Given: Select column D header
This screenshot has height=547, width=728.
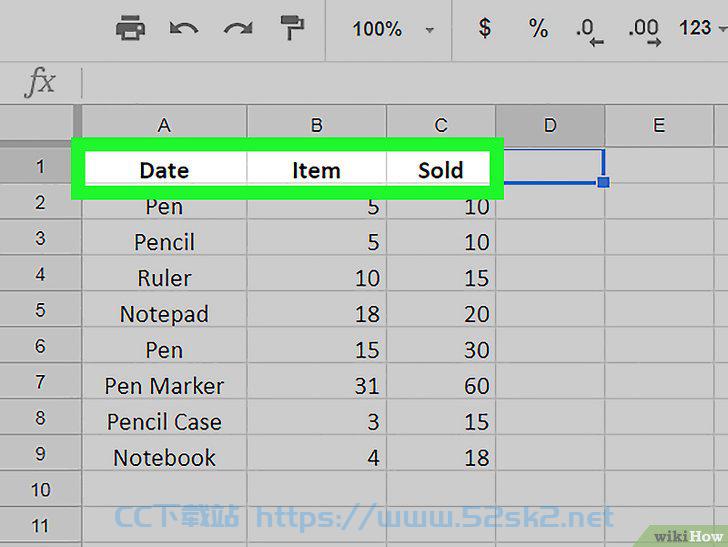Looking at the screenshot, I should [x=550, y=125].
